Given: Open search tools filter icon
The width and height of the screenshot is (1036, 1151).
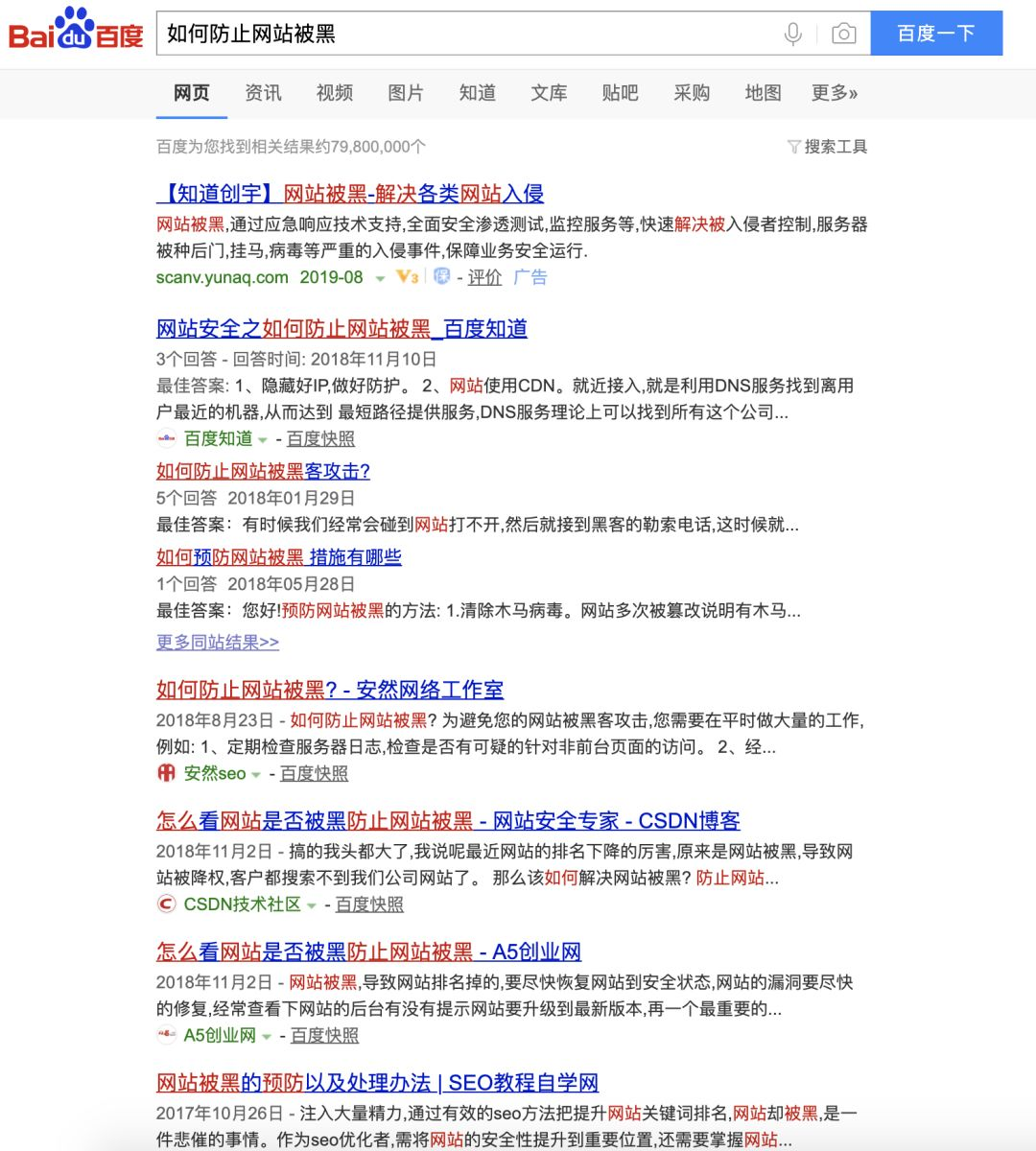Looking at the screenshot, I should [x=793, y=147].
